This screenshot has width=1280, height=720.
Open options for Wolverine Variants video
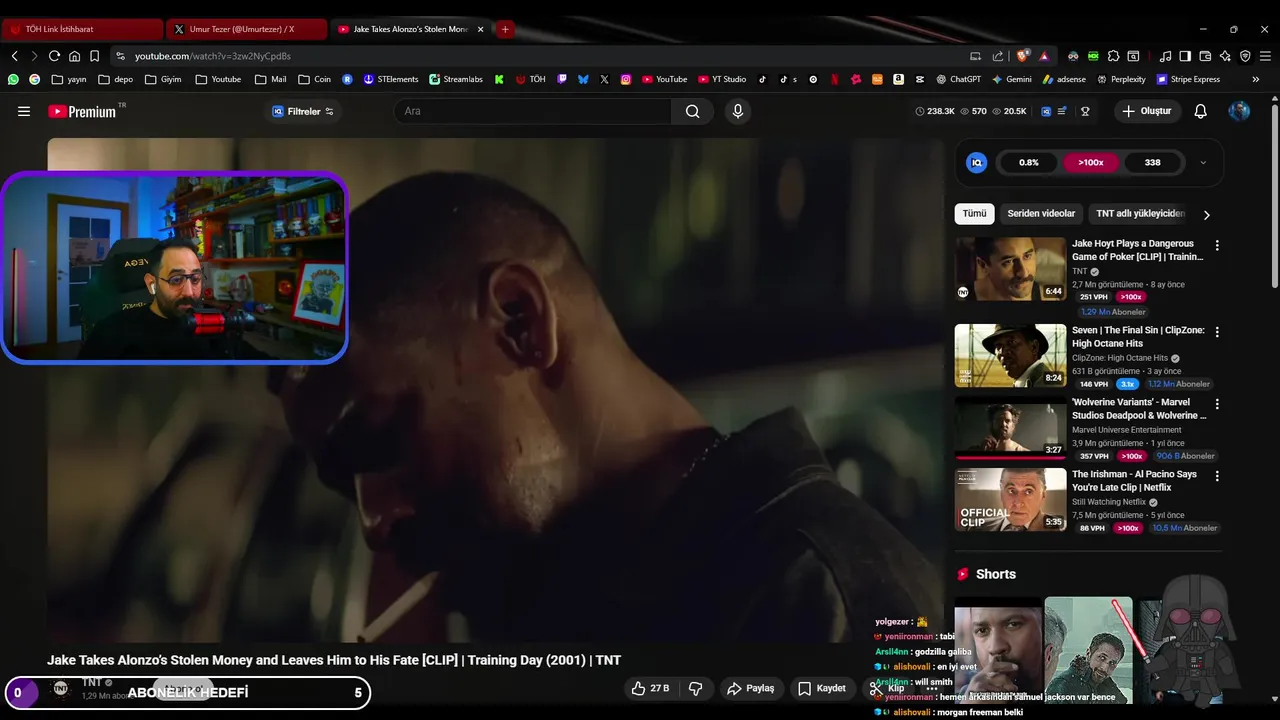pos(1217,403)
